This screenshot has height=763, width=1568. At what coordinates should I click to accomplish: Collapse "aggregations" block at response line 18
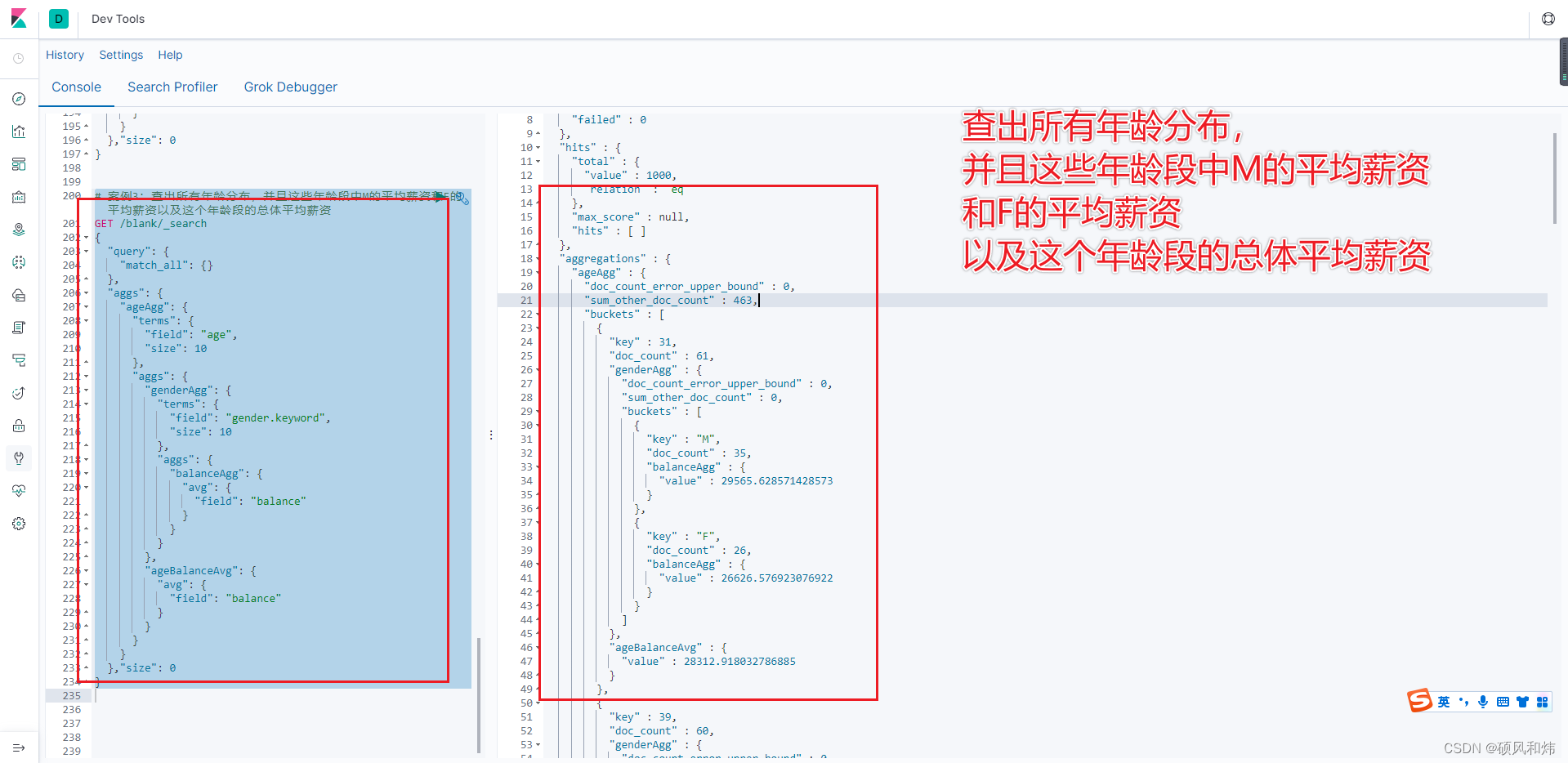[x=538, y=259]
